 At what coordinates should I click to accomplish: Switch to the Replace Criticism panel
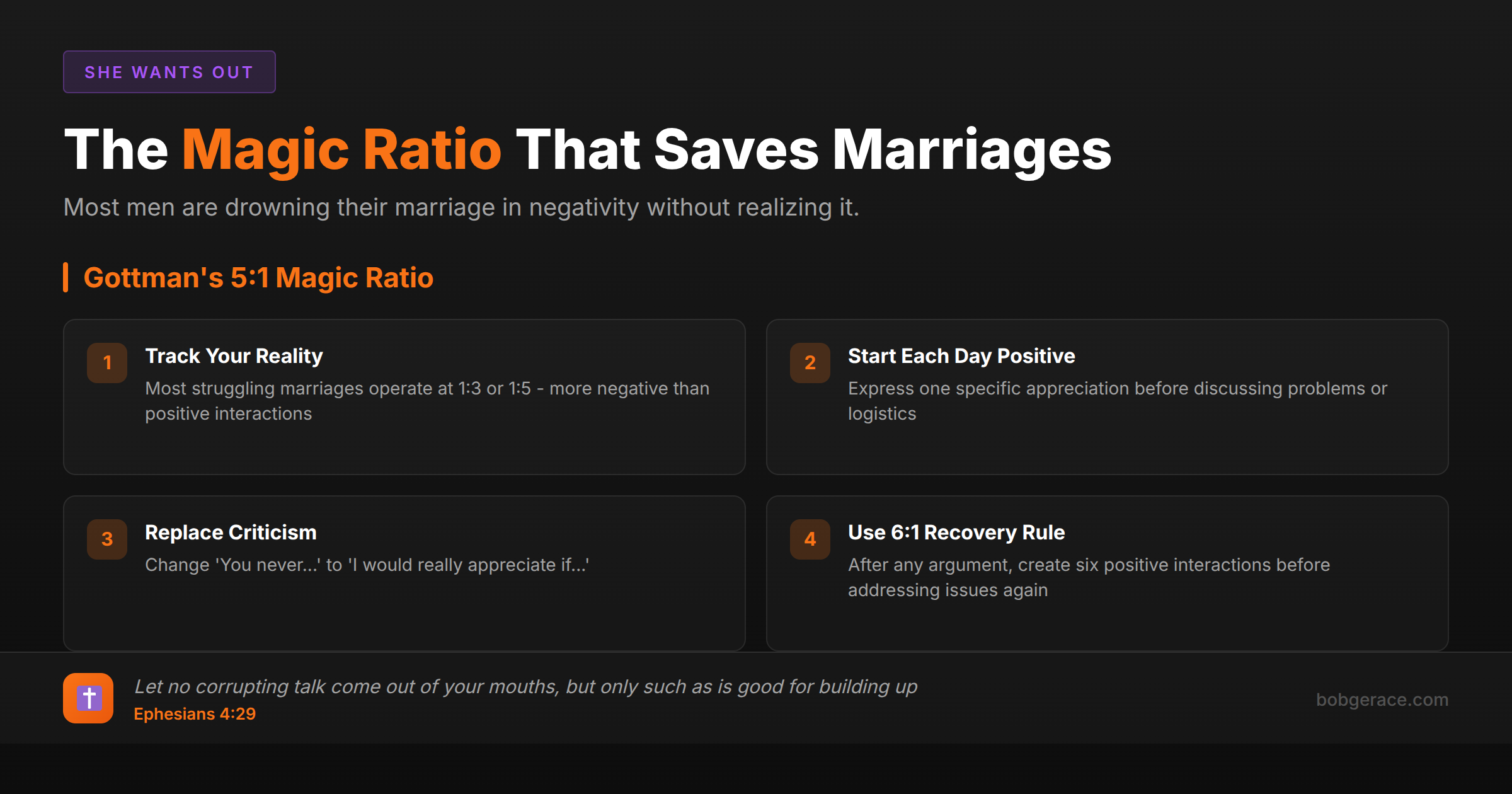403,572
